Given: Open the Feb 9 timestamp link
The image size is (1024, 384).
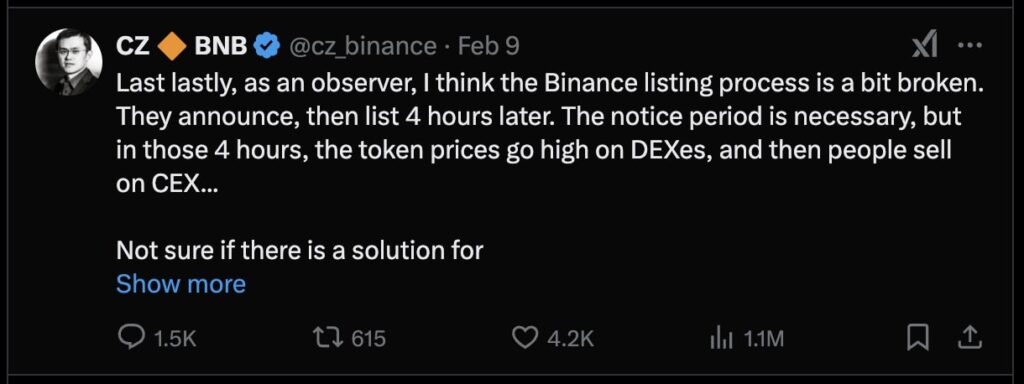Looking at the screenshot, I should pyautogui.click(x=488, y=46).
